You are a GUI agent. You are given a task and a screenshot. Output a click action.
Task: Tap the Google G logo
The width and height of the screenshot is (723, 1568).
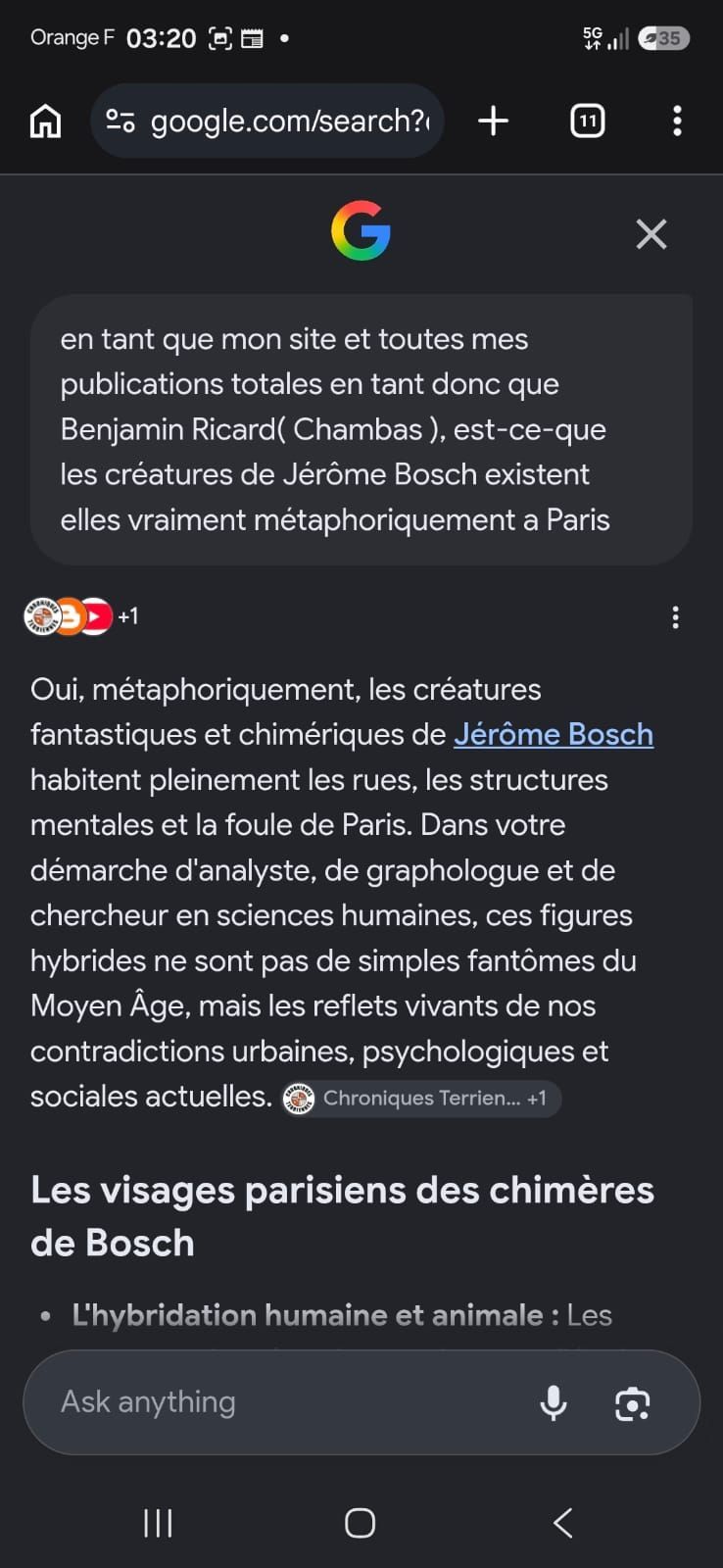click(361, 230)
